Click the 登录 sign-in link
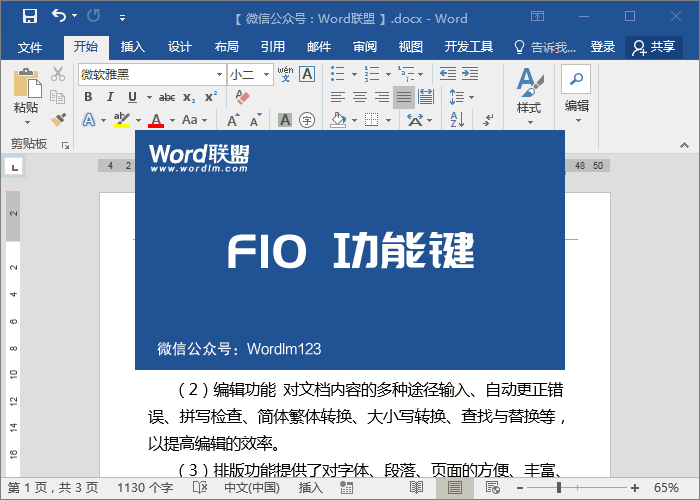This screenshot has height=500, width=700. coord(603,47)
